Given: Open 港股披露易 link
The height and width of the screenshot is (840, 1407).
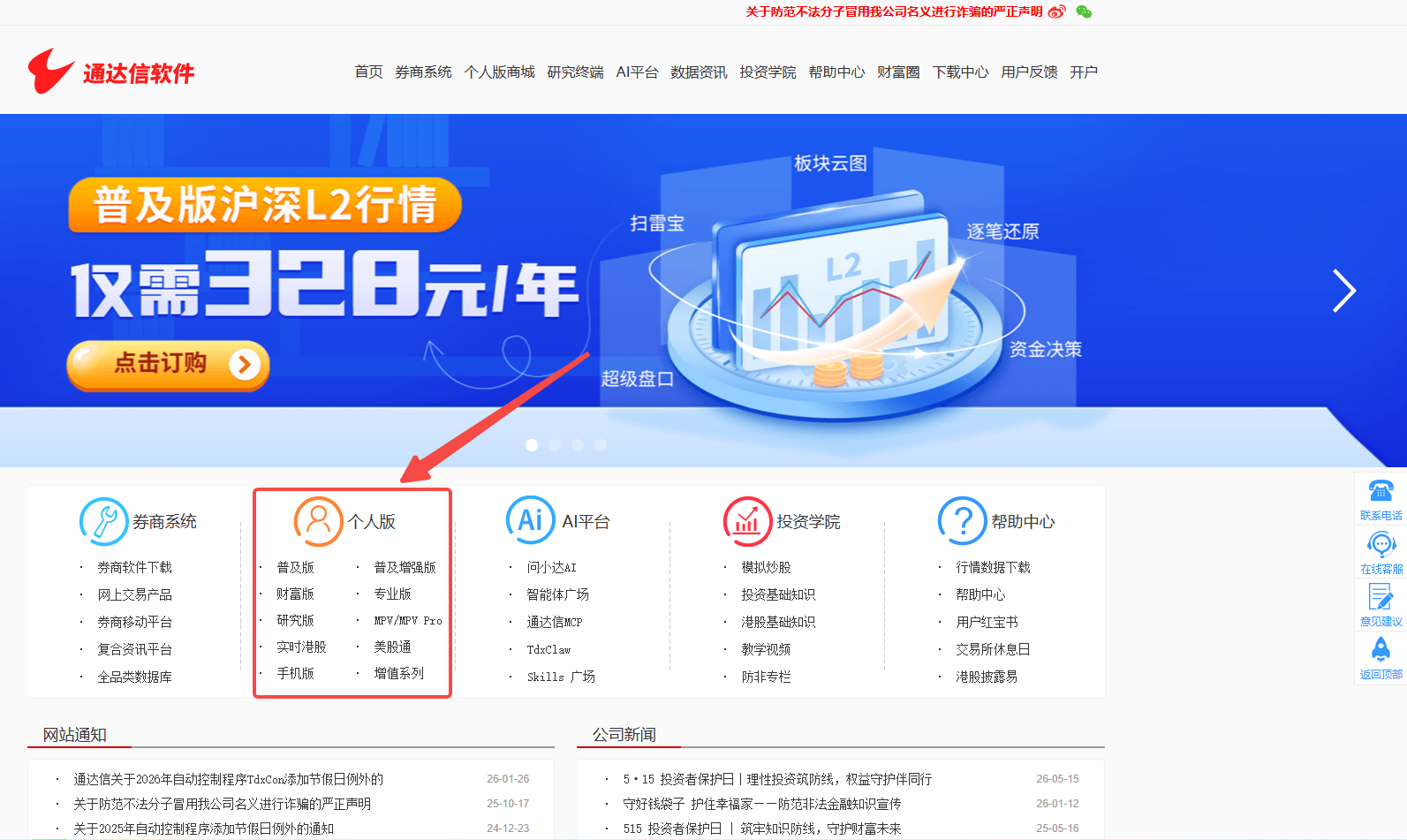Looking at the screenshot, I should [x=987, y=677].
